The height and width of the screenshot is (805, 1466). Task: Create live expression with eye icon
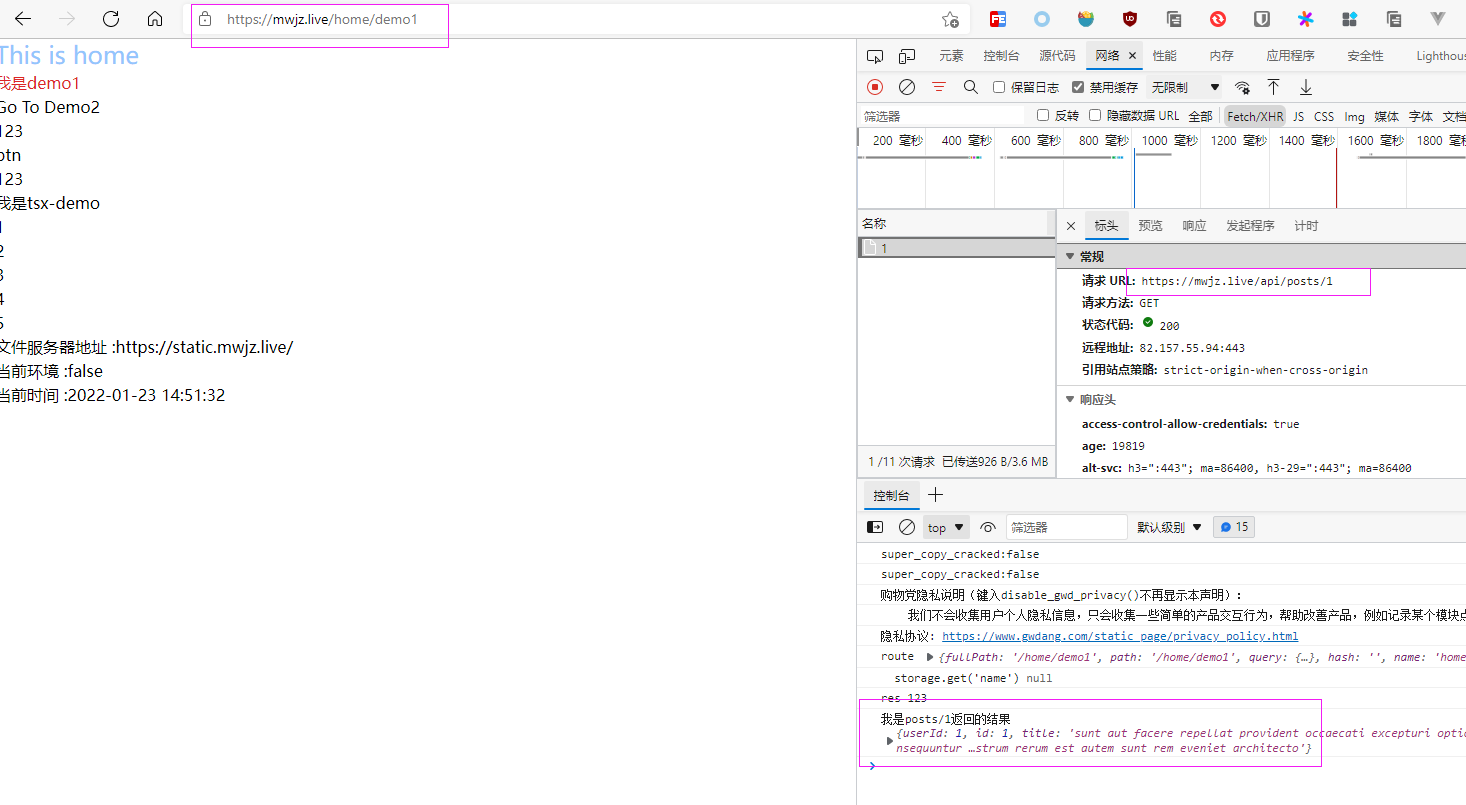(988, 527)
